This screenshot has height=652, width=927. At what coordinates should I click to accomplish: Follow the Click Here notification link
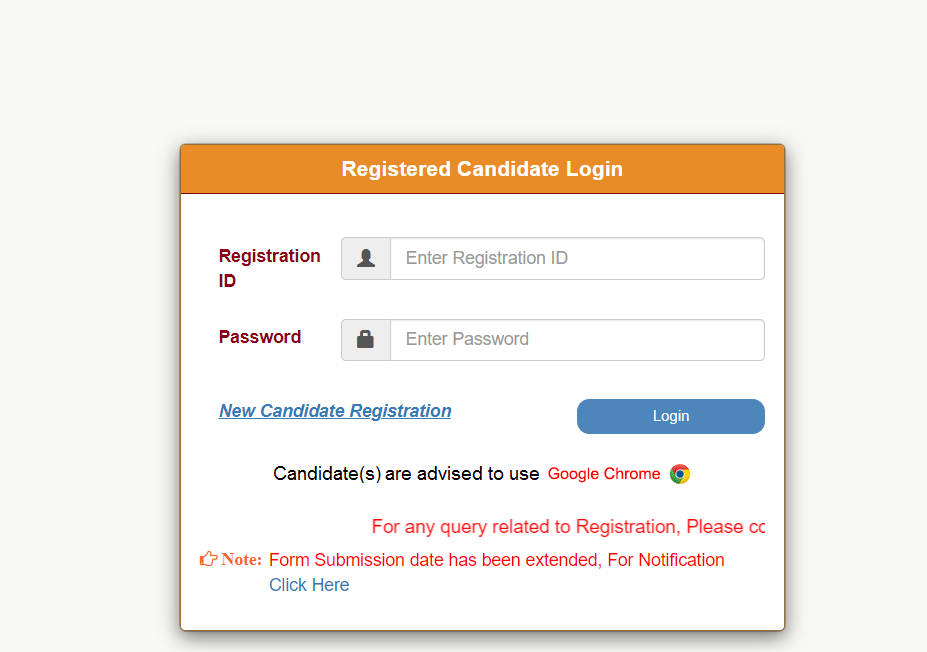[309, 585]
